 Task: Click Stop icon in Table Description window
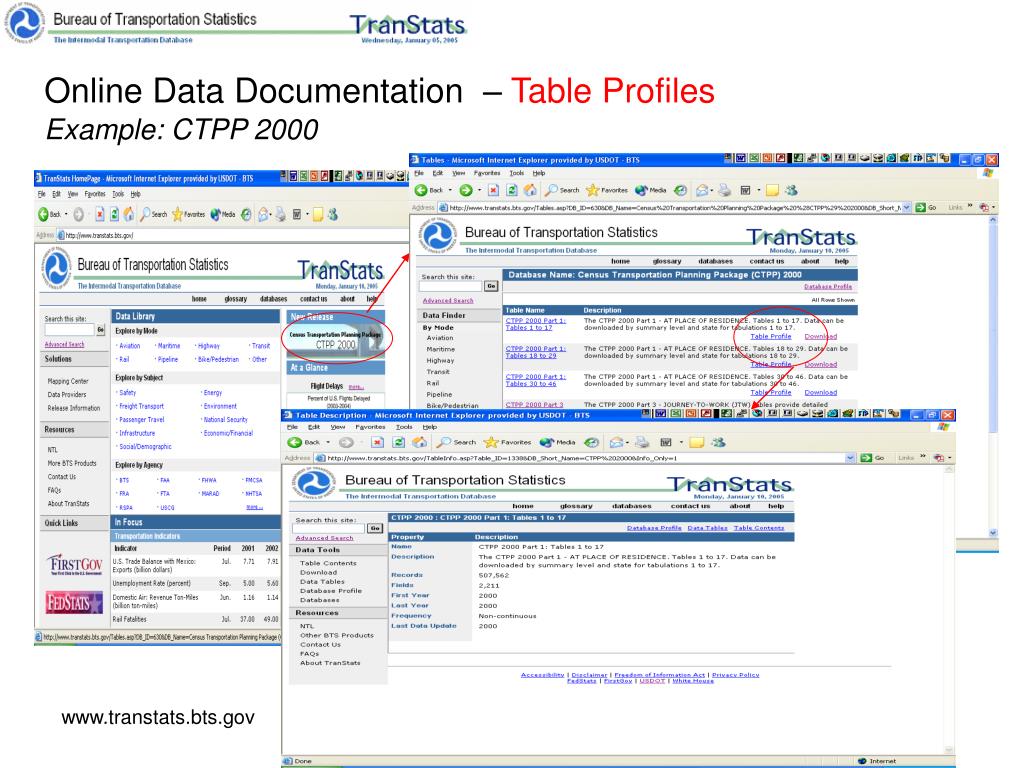[x=377, y=442]
